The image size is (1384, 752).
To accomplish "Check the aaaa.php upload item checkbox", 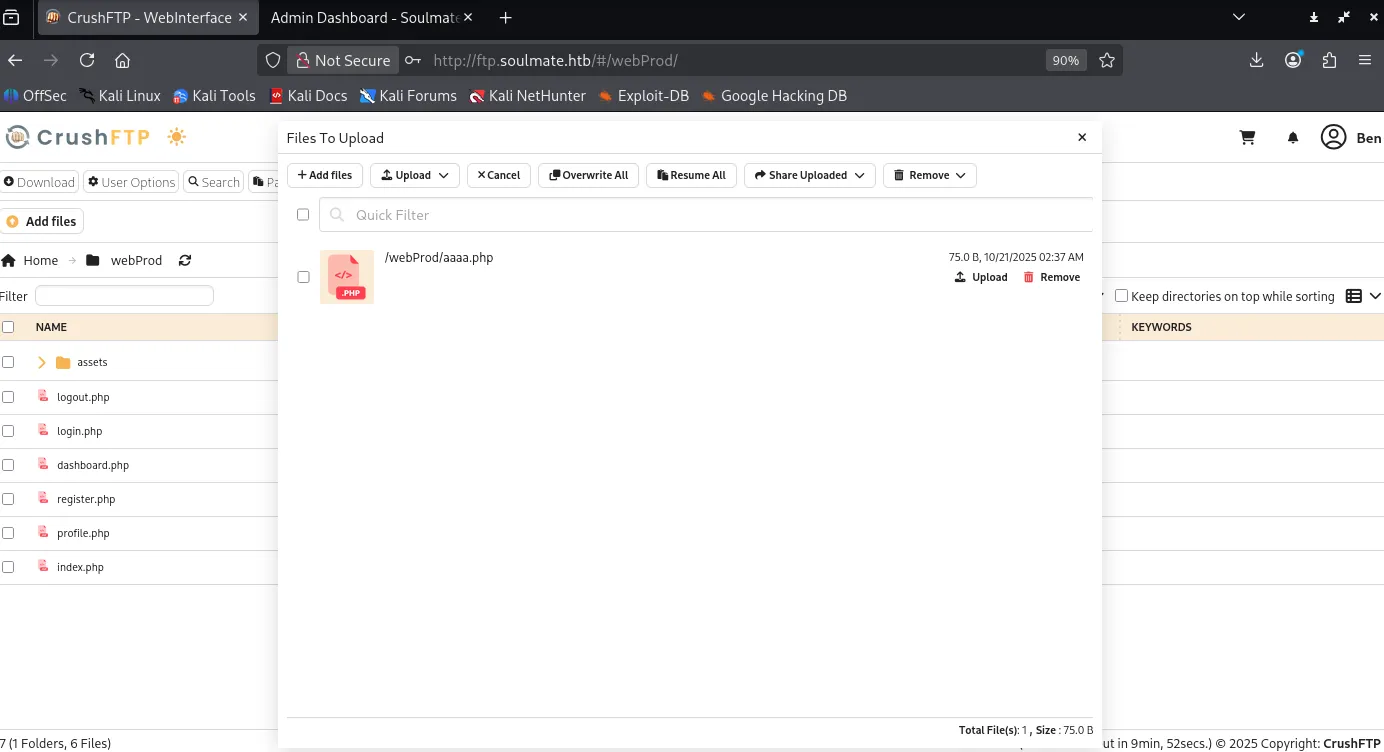I will pyautogui.click(x=304, y=277).
